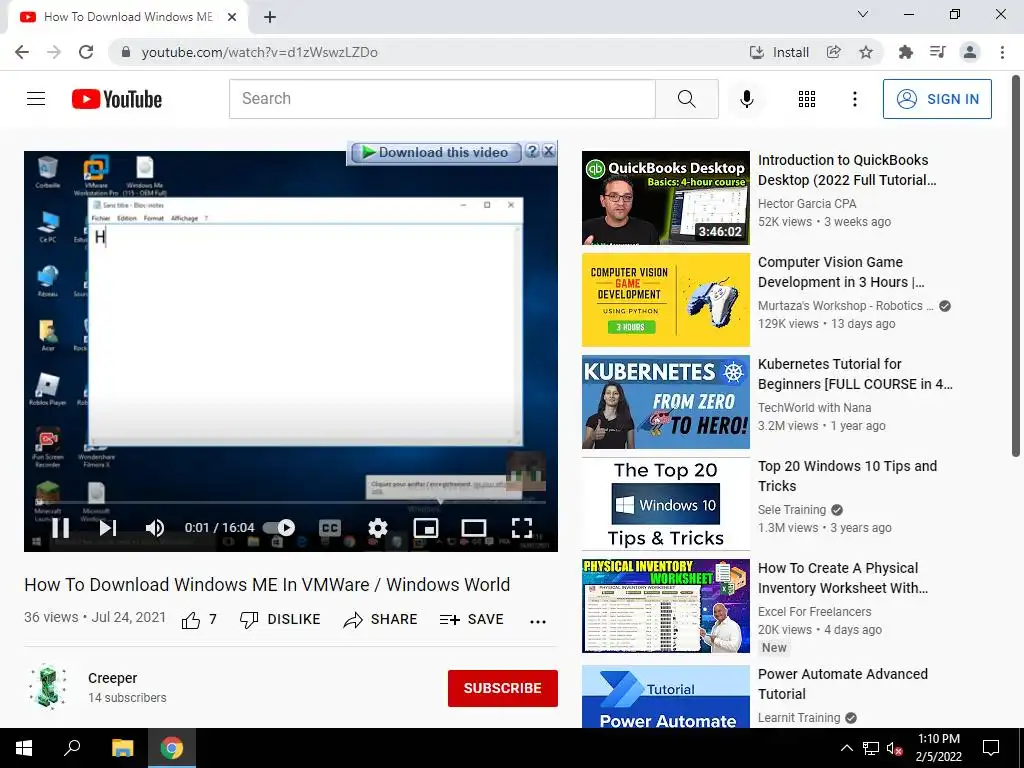Go back in the browser

(22, 52)
